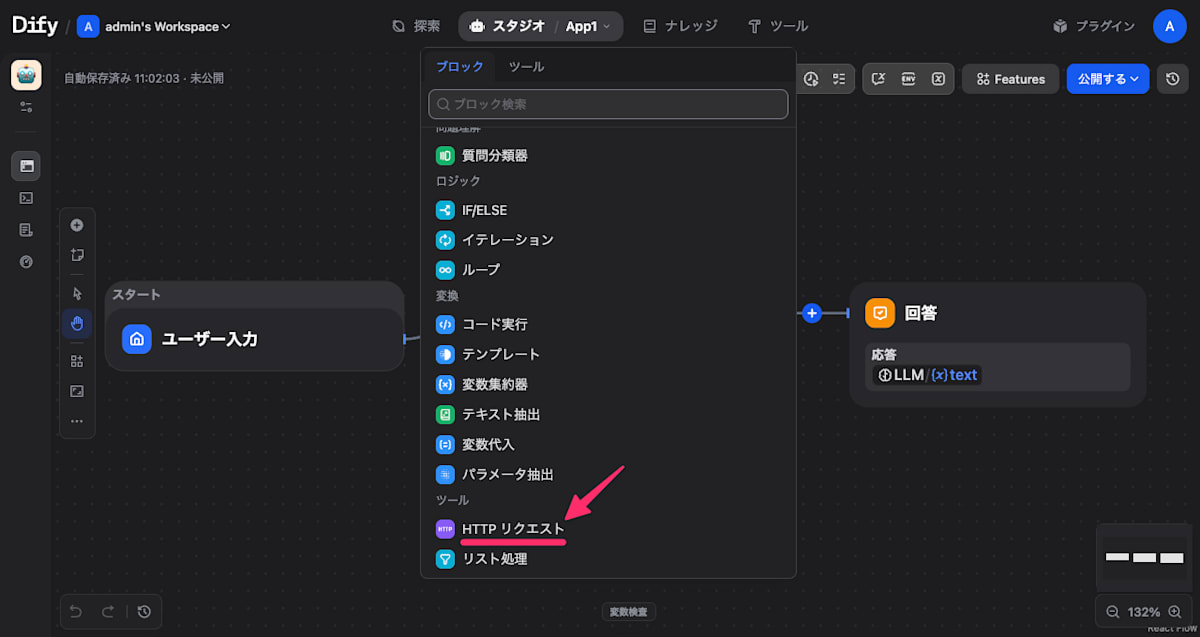Select the ユーザー入力 start node
Viewport: 1200px width, 637px height.
tap(255, 339)
